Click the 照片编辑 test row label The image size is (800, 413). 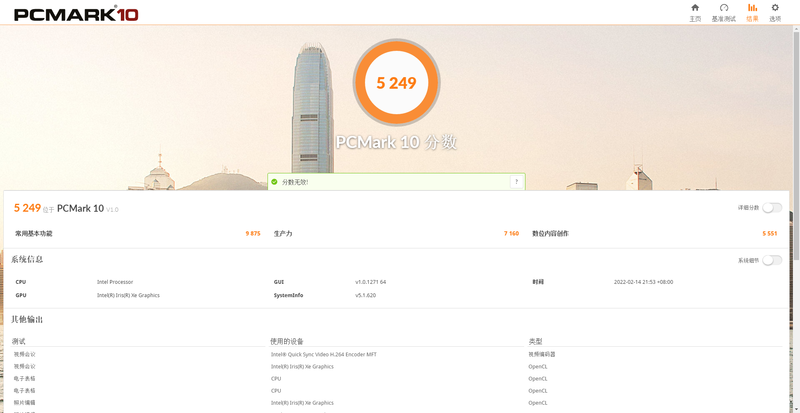point(24,403)
